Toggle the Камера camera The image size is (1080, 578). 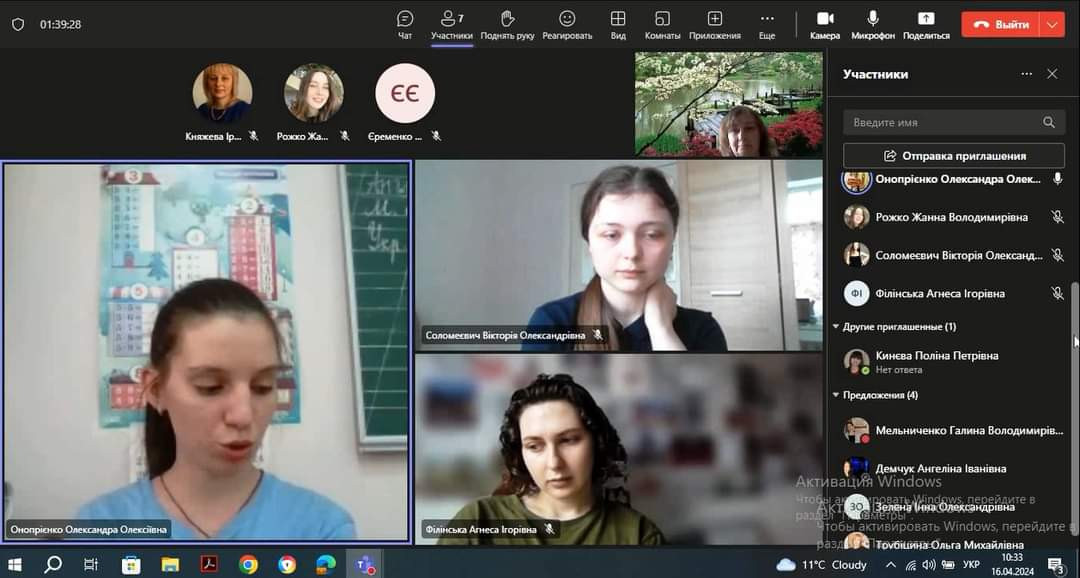point(824,25)
